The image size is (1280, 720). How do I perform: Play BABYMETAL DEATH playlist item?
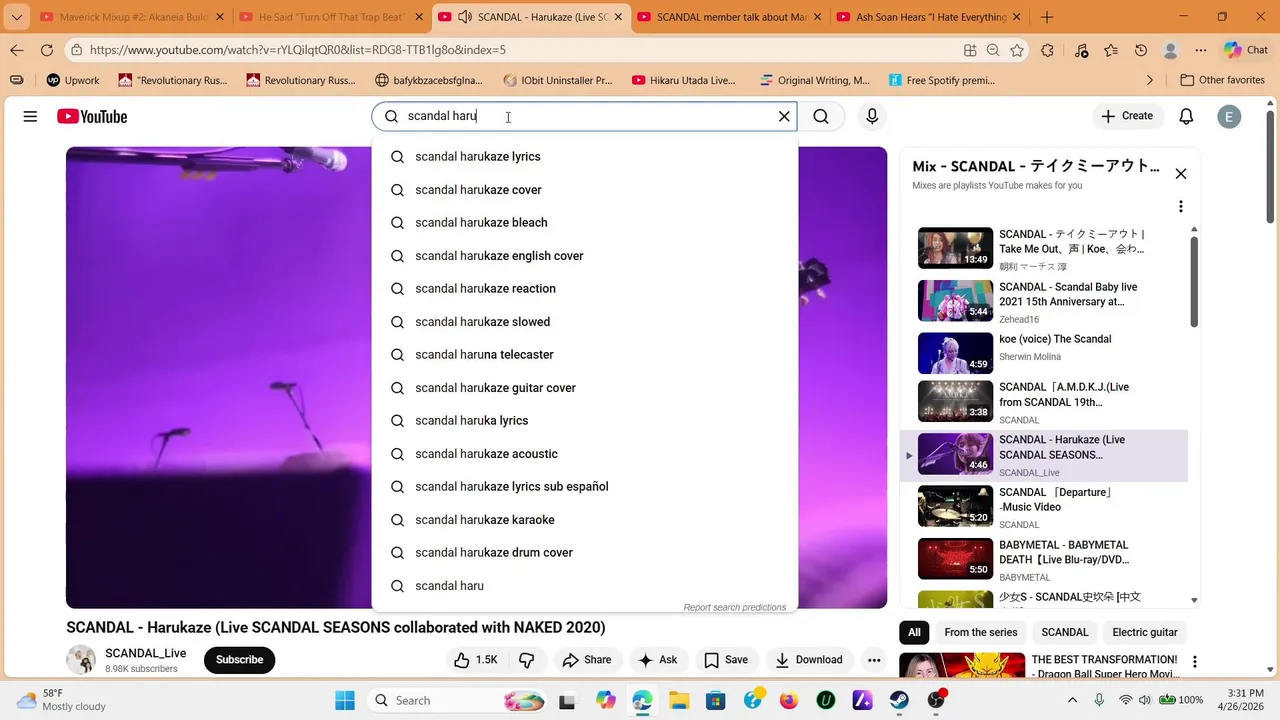point(1043,560)
